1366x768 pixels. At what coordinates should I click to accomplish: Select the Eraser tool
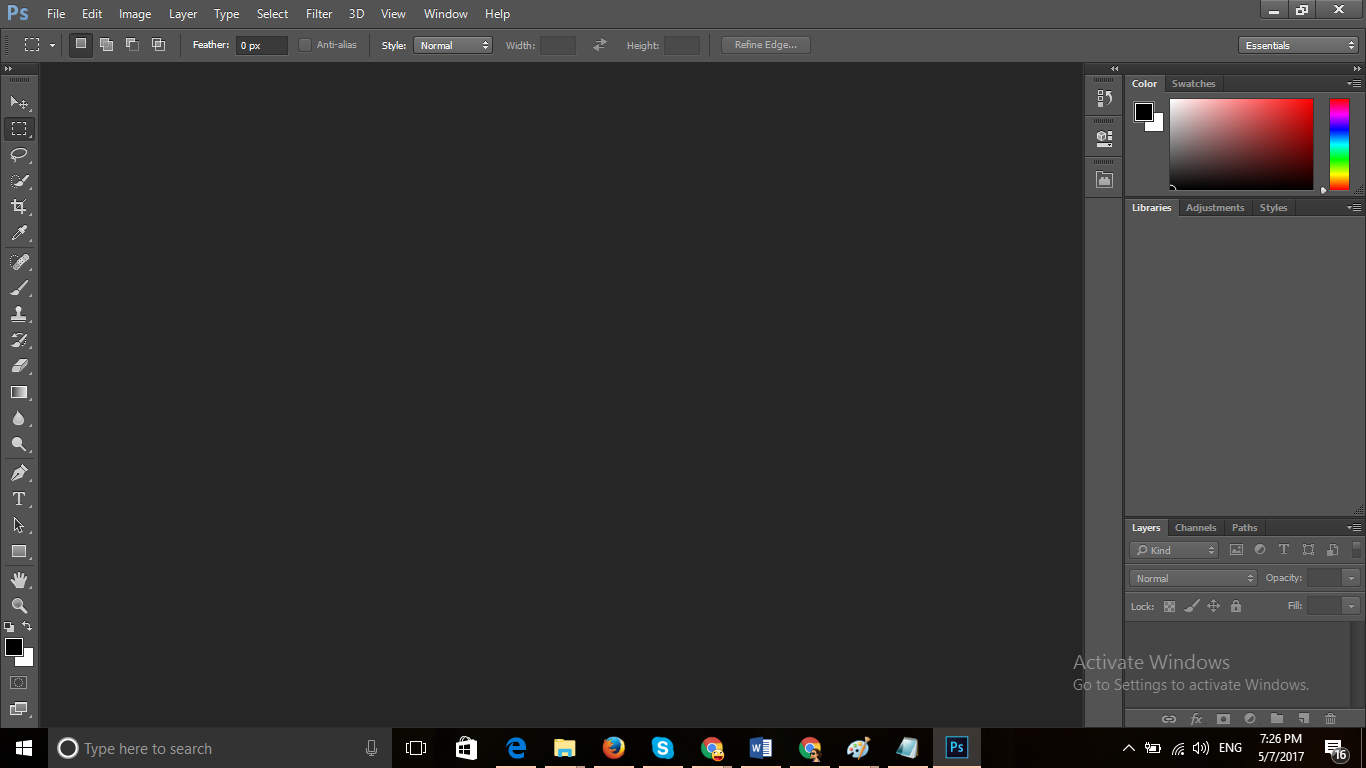coord(19,366)
